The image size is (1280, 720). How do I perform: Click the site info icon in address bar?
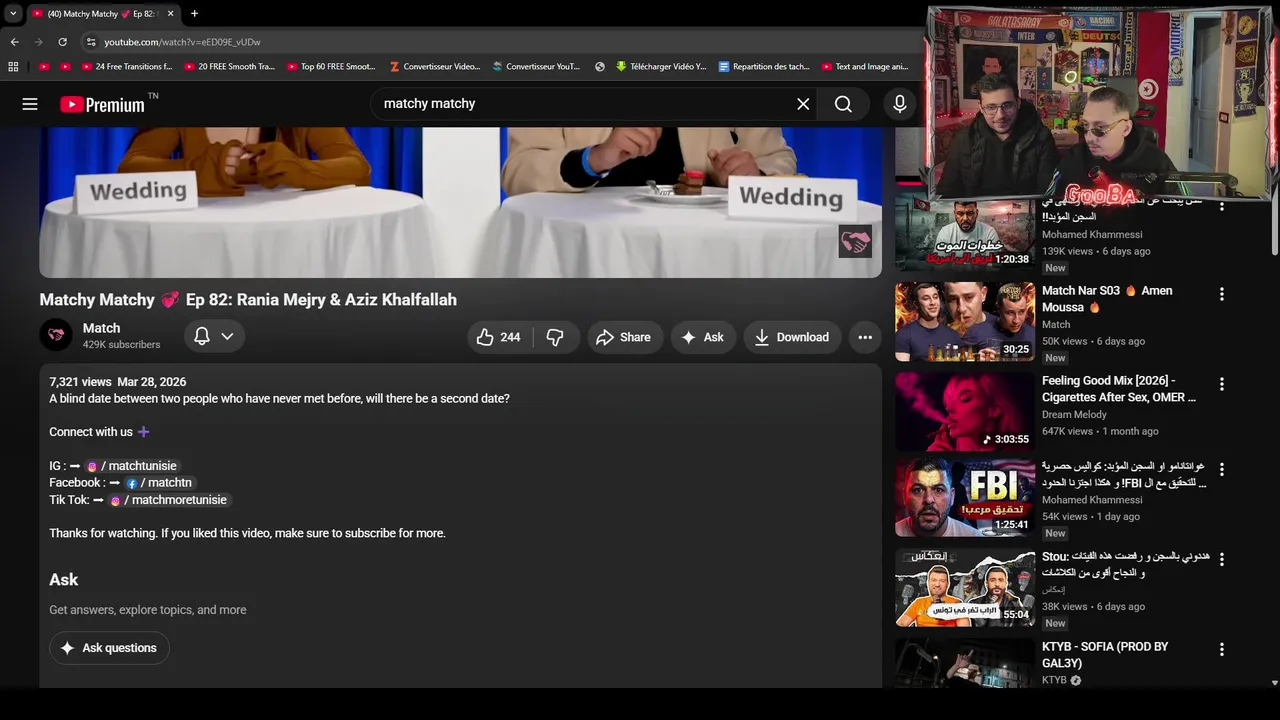tap(91, 42)
